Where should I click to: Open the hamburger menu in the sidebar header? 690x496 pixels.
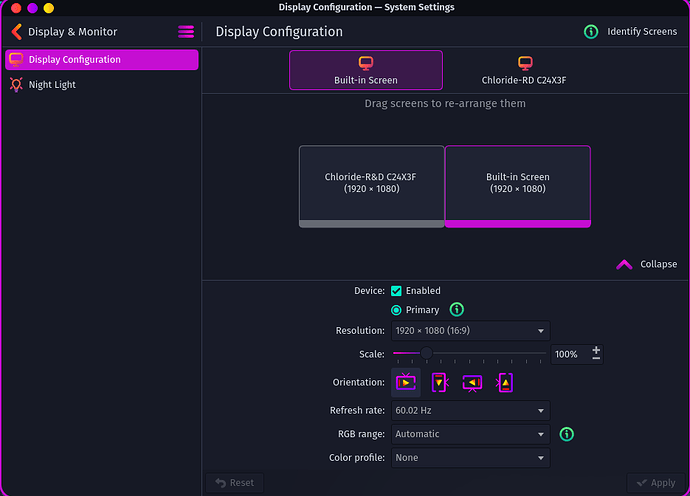point(186,32)
